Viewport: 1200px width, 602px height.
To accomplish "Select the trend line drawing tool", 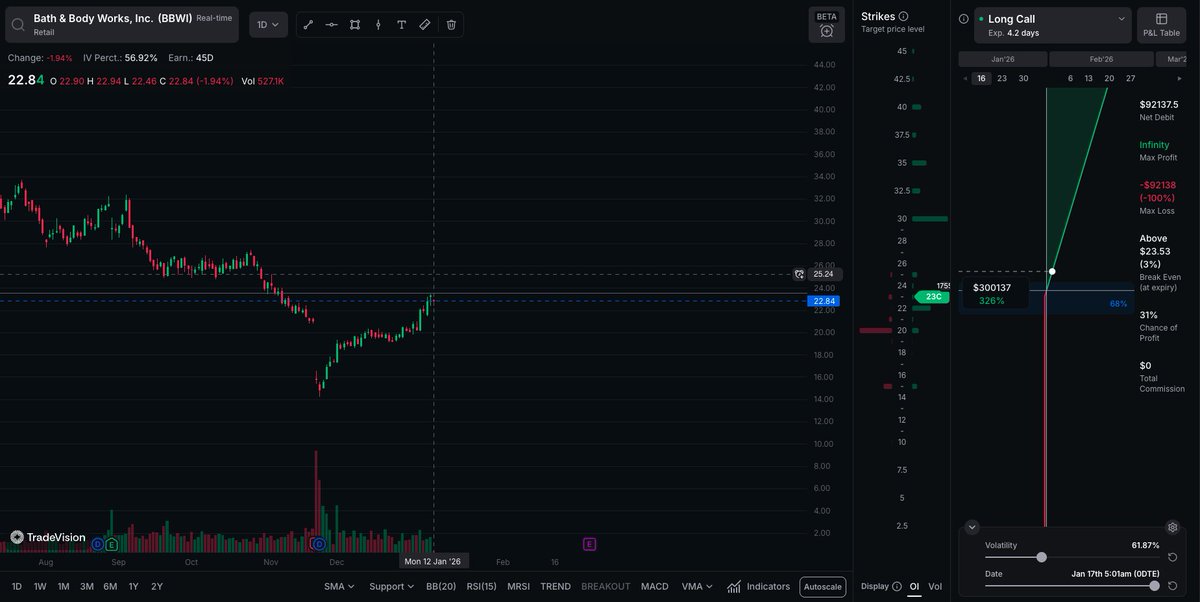I will click(308, 24).
